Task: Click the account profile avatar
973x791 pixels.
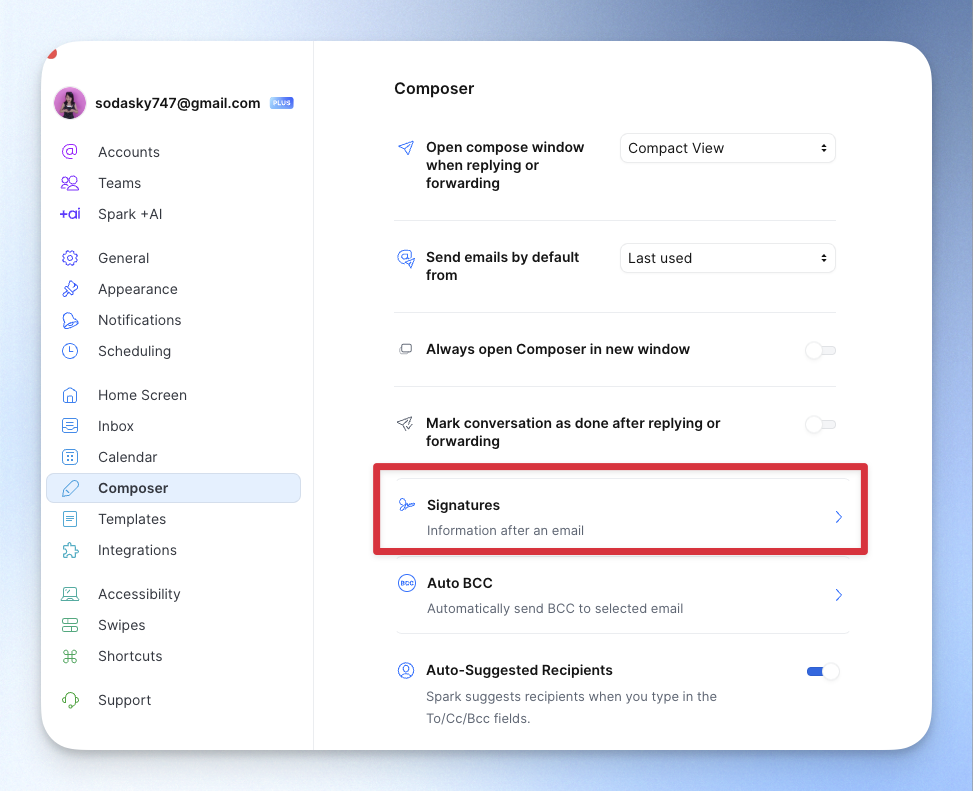Action: click(x=70, y=103)
